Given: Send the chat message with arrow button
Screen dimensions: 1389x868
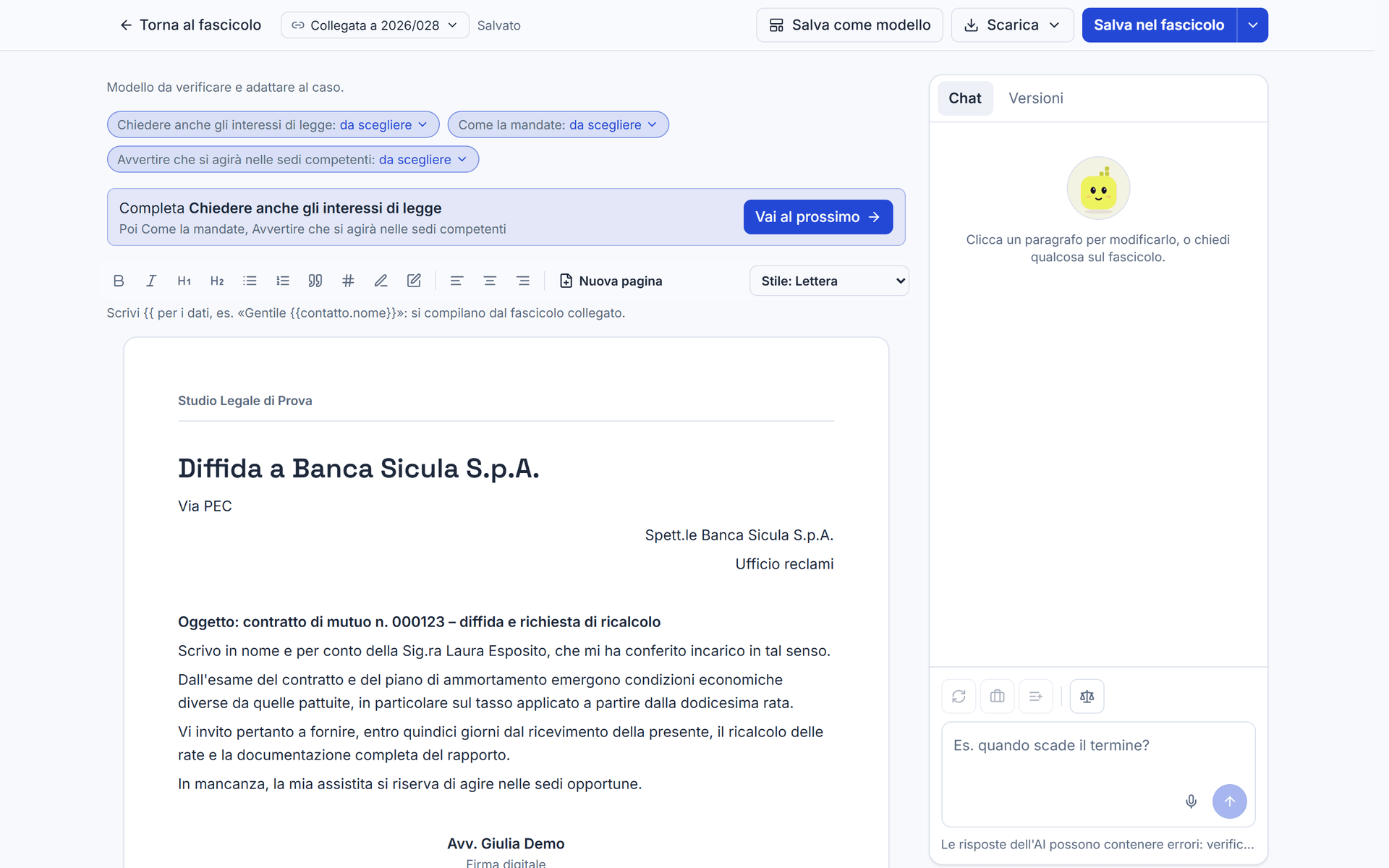Looking at the screenshot, I should tap(1229, 801).
